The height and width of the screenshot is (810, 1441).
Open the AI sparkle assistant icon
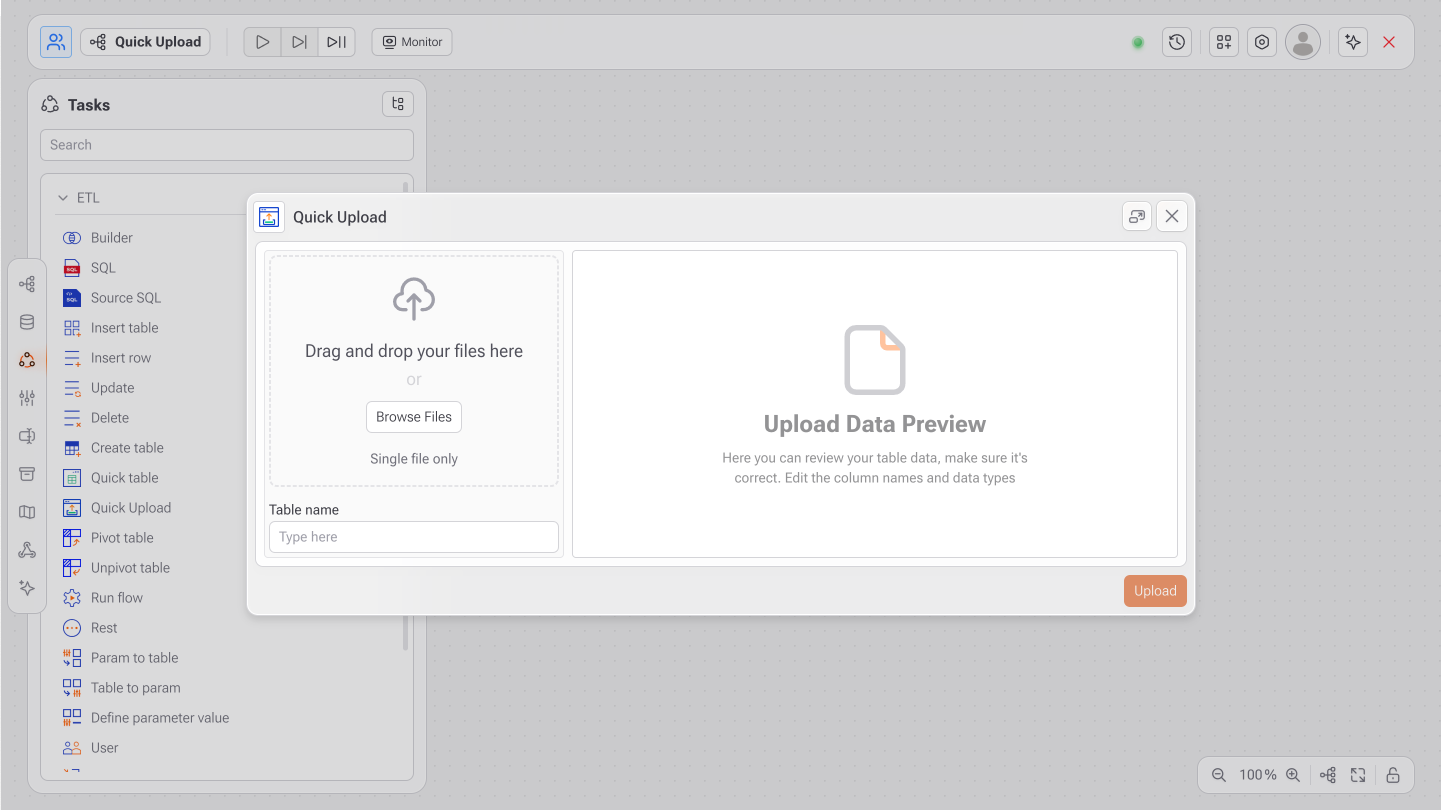[1352, 42]
